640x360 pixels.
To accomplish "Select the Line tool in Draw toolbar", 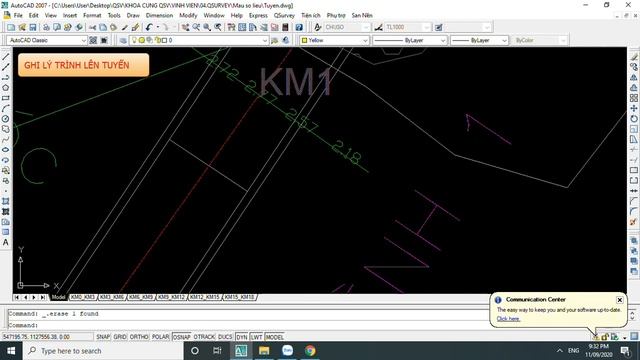I will [6, 57].
